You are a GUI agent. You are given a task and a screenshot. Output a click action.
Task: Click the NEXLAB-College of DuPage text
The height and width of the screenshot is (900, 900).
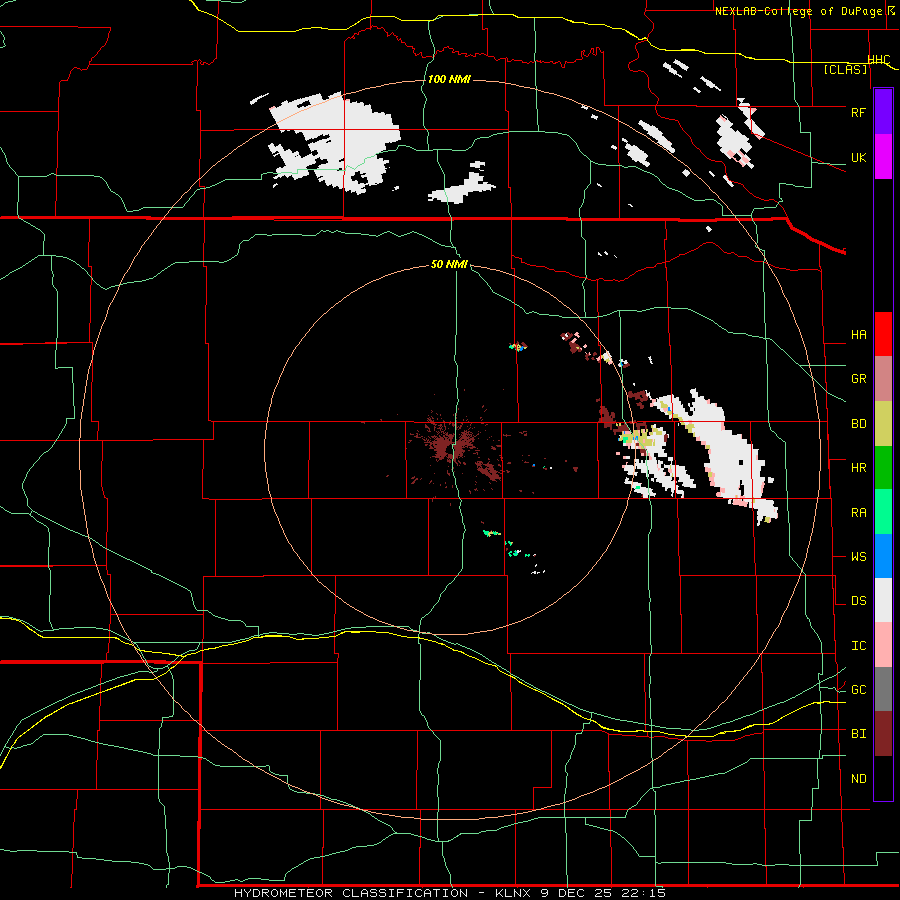800,11
